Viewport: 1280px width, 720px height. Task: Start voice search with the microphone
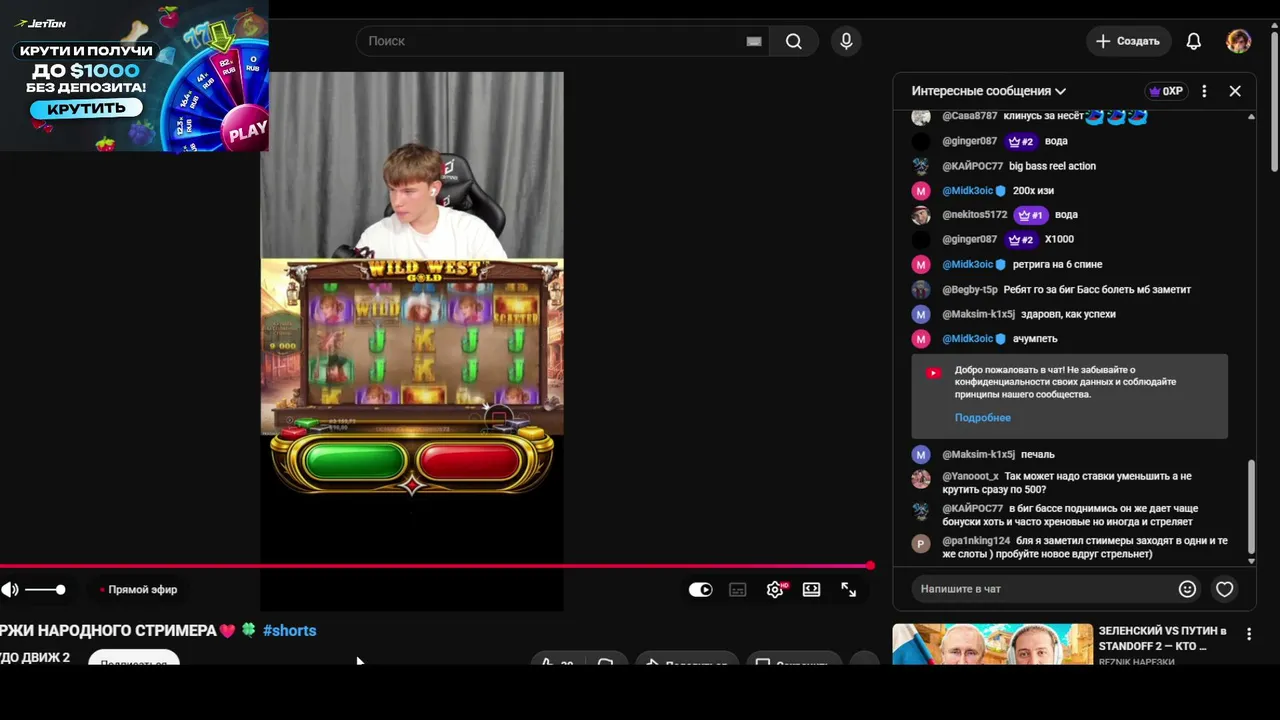coord(846,41)
